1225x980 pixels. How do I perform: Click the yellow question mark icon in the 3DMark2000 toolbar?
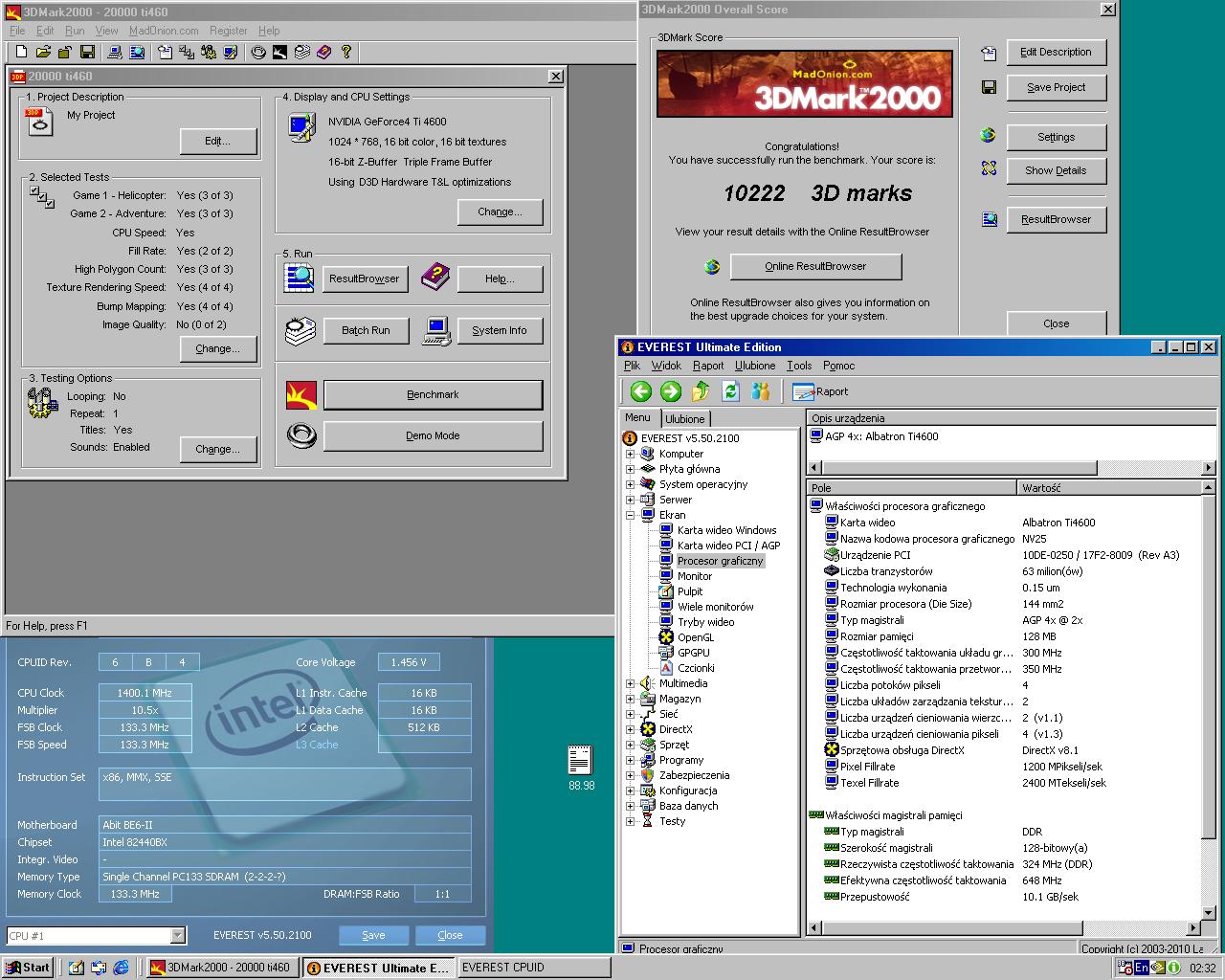click(x=346, y=52)
